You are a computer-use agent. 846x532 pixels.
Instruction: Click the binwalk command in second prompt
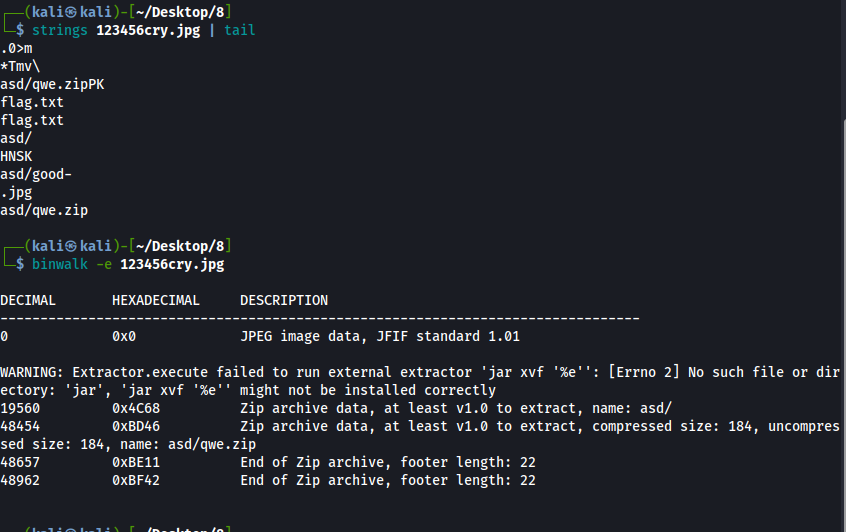coord(59,264)
